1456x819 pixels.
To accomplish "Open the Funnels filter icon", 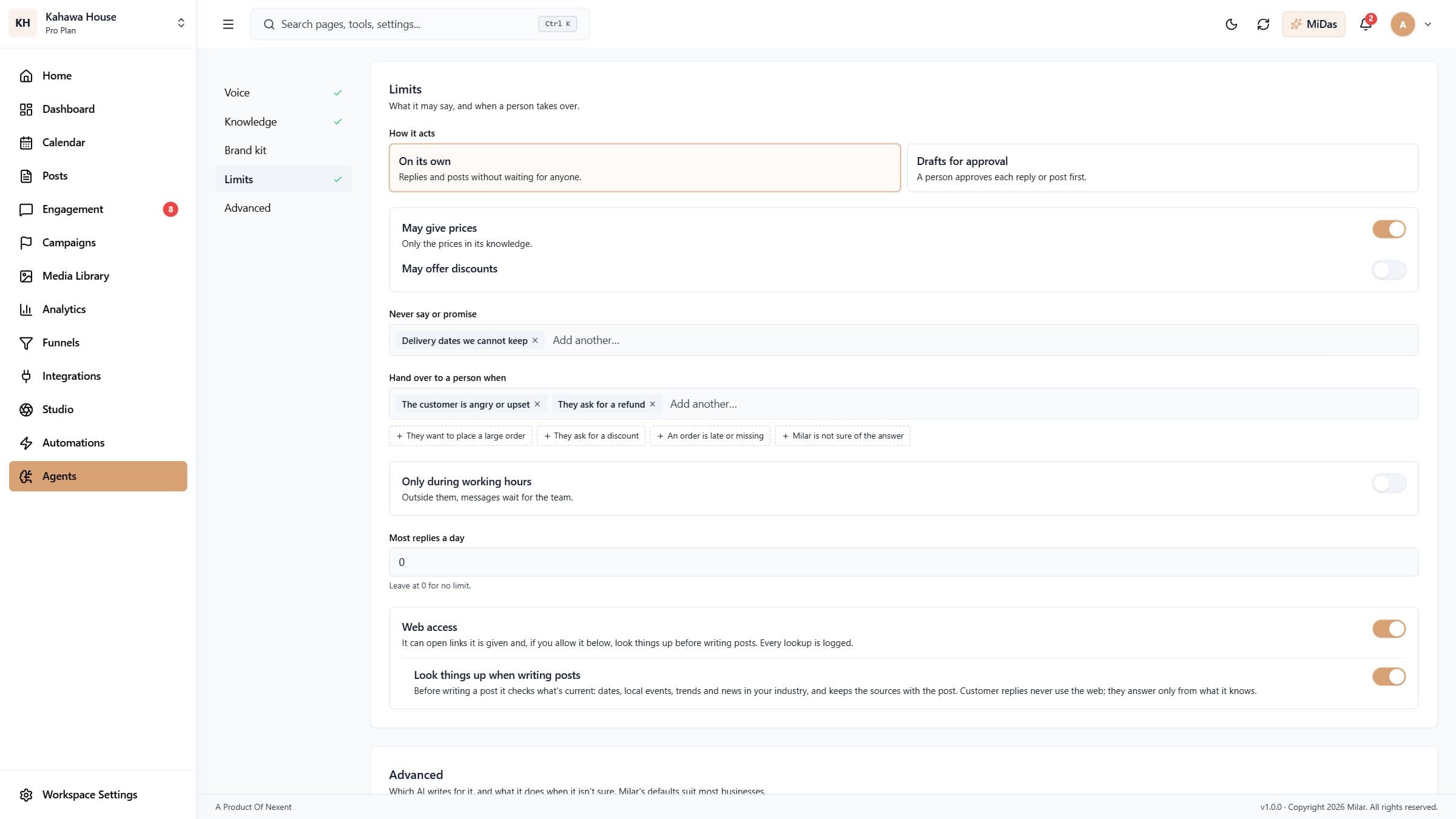I will coord(25,343).
